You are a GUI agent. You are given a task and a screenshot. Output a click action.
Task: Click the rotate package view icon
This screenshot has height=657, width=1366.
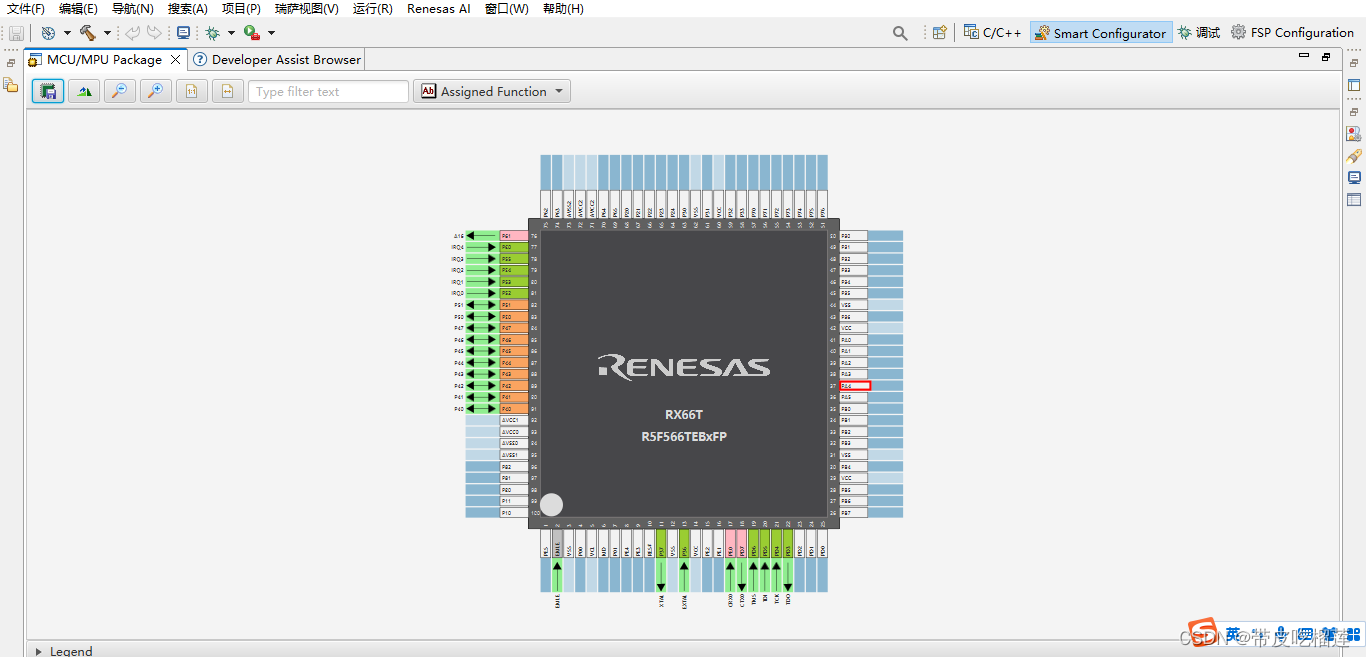83,91
